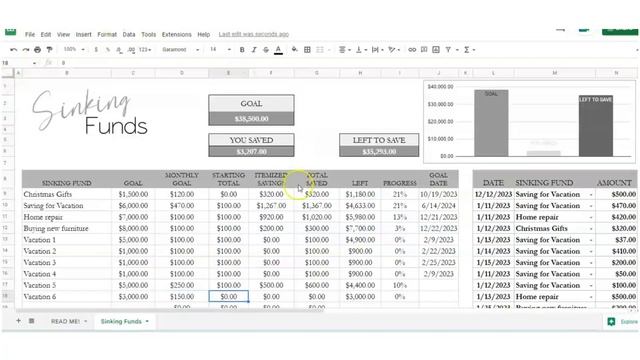Click the sinking funds bar chart

[529, 122]
